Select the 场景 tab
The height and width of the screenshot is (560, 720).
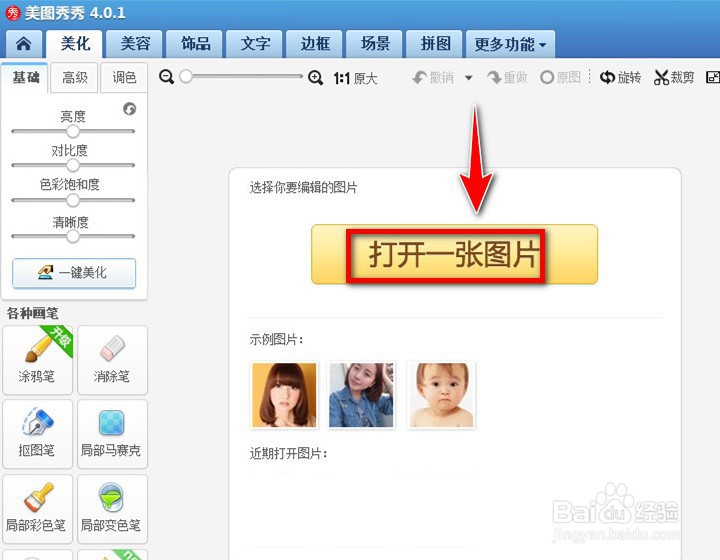[375, 44]
